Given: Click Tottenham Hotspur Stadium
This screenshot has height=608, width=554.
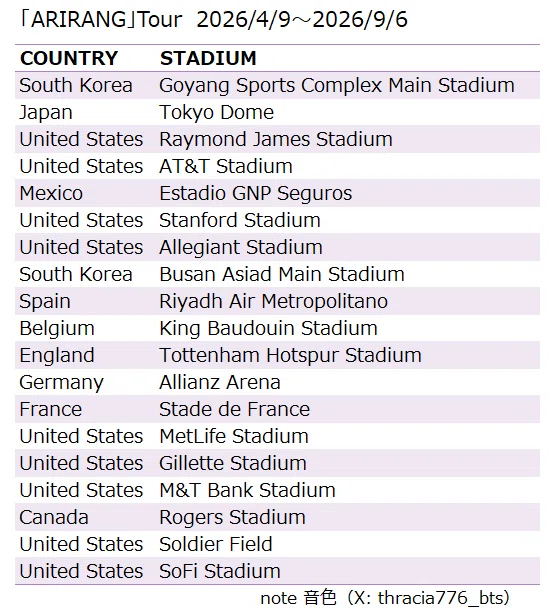Looking at the screenshot, I should coord(290,355).
